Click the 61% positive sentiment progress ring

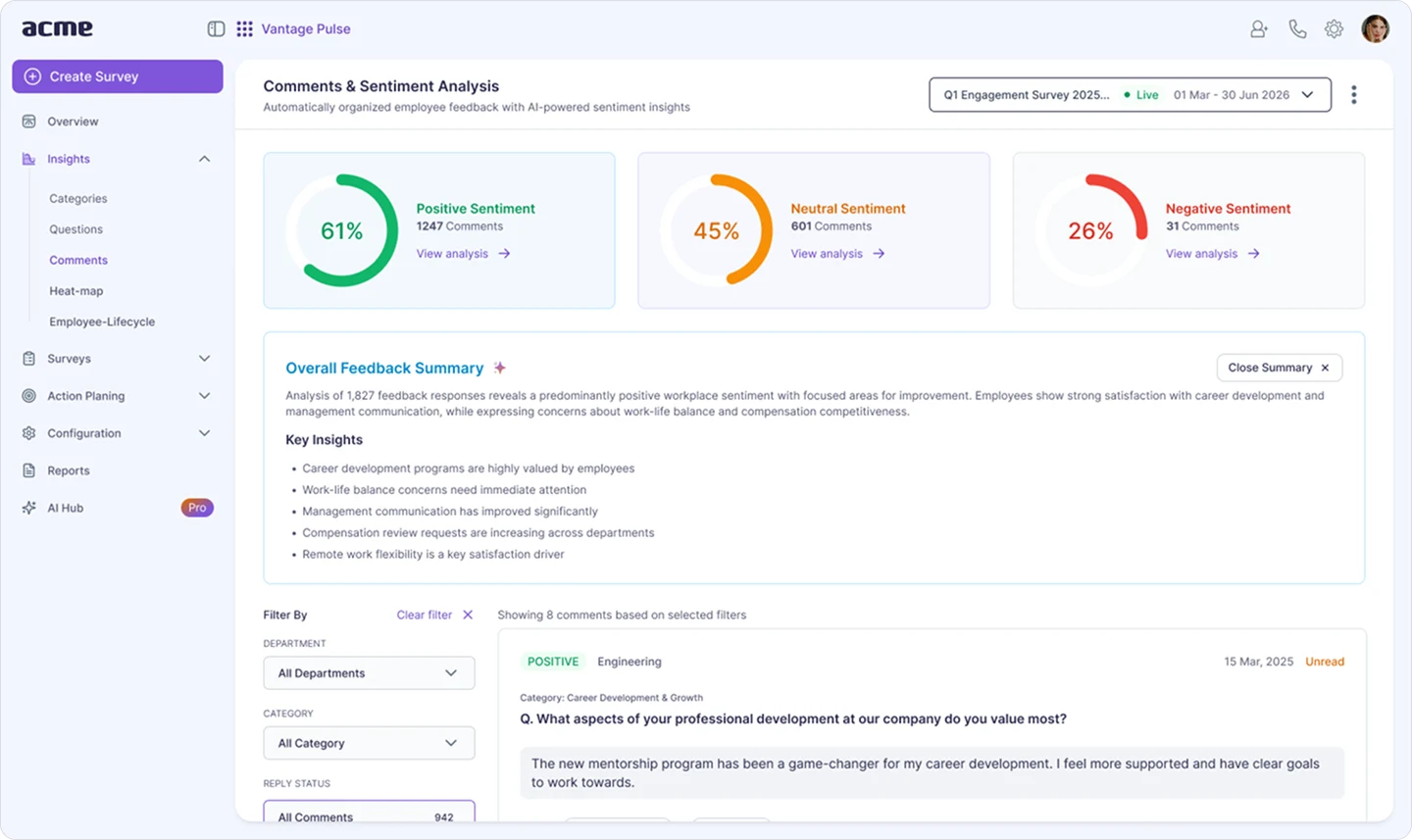[340, 230]
